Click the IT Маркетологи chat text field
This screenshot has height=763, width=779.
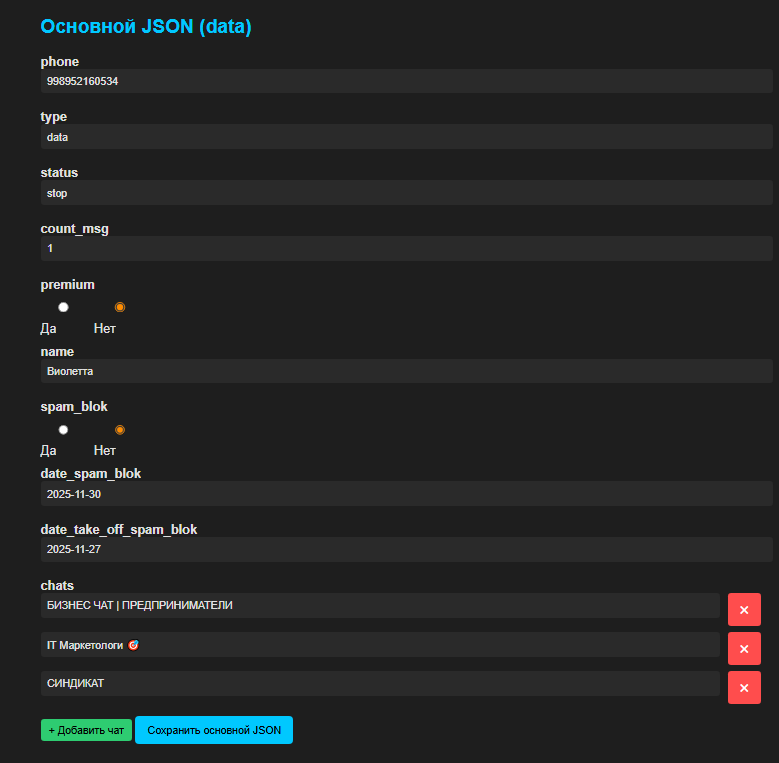380,645
